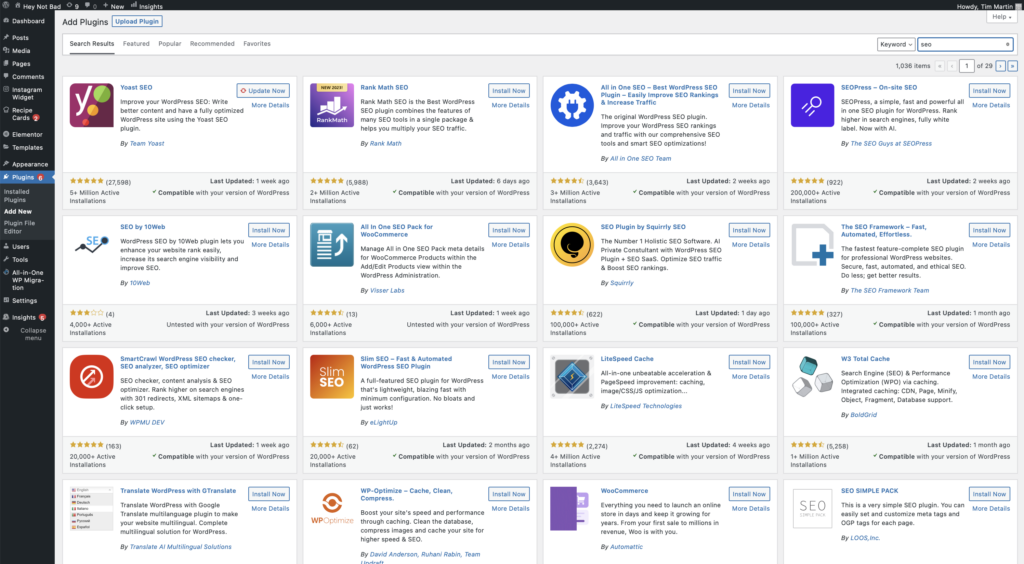Image resolution: width=1024 pixels, height=564 pixels.
Task: Click the SEOPress plugin icon
Action: 812,105
